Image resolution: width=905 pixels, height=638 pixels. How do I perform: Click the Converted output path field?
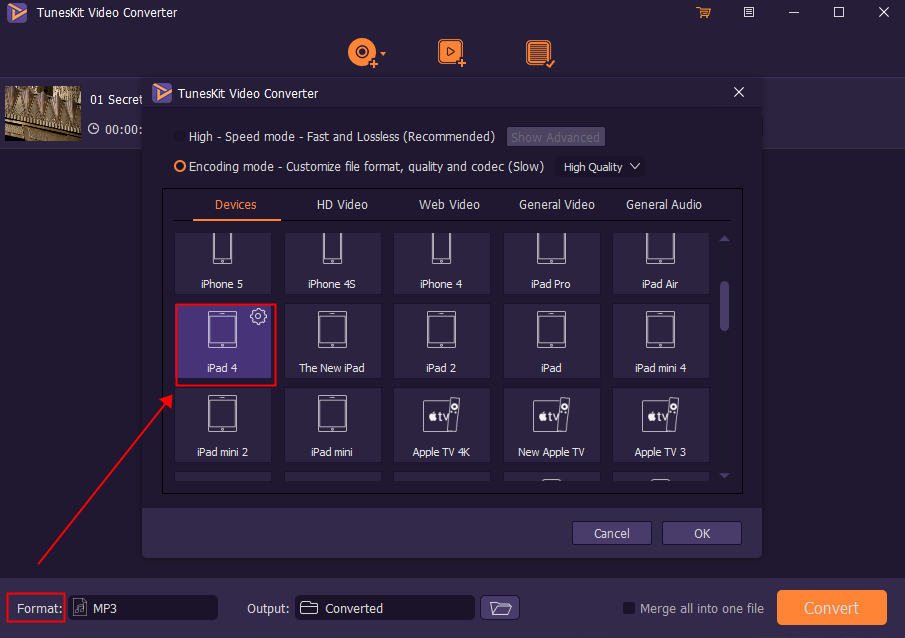click(384, 608)
